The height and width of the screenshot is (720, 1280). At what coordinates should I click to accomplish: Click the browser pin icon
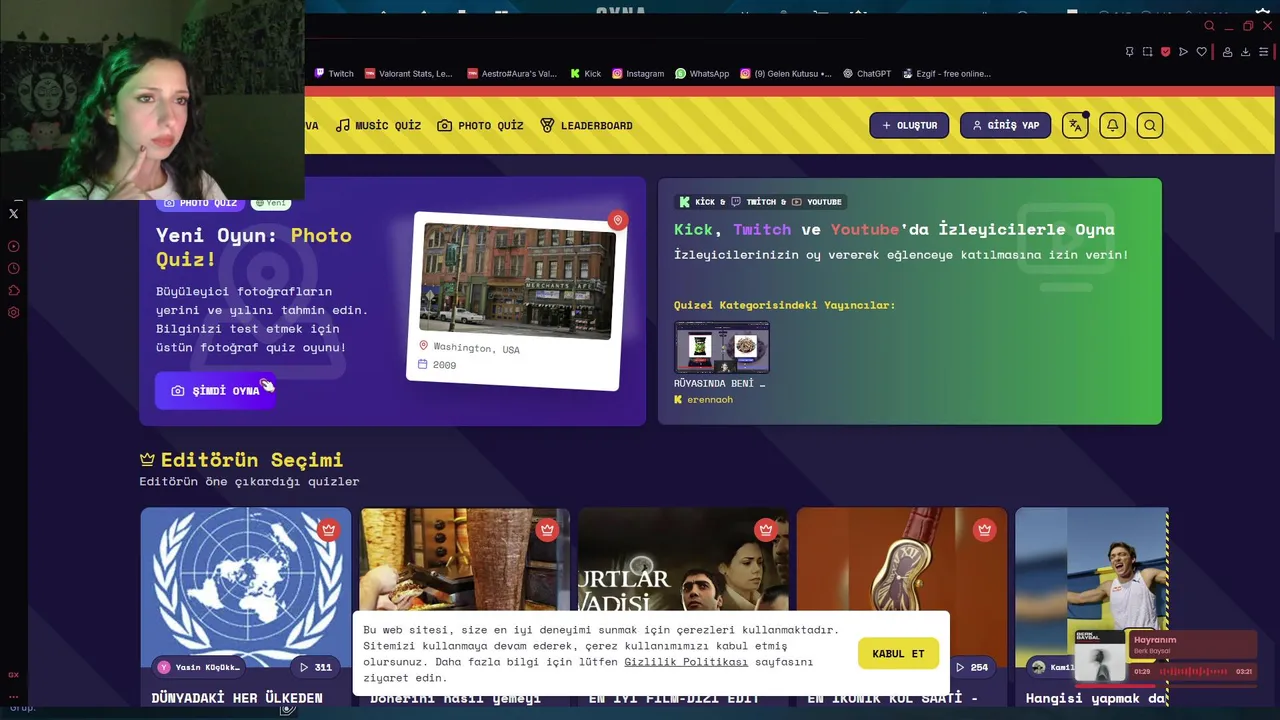click(x=1129, y=52)
